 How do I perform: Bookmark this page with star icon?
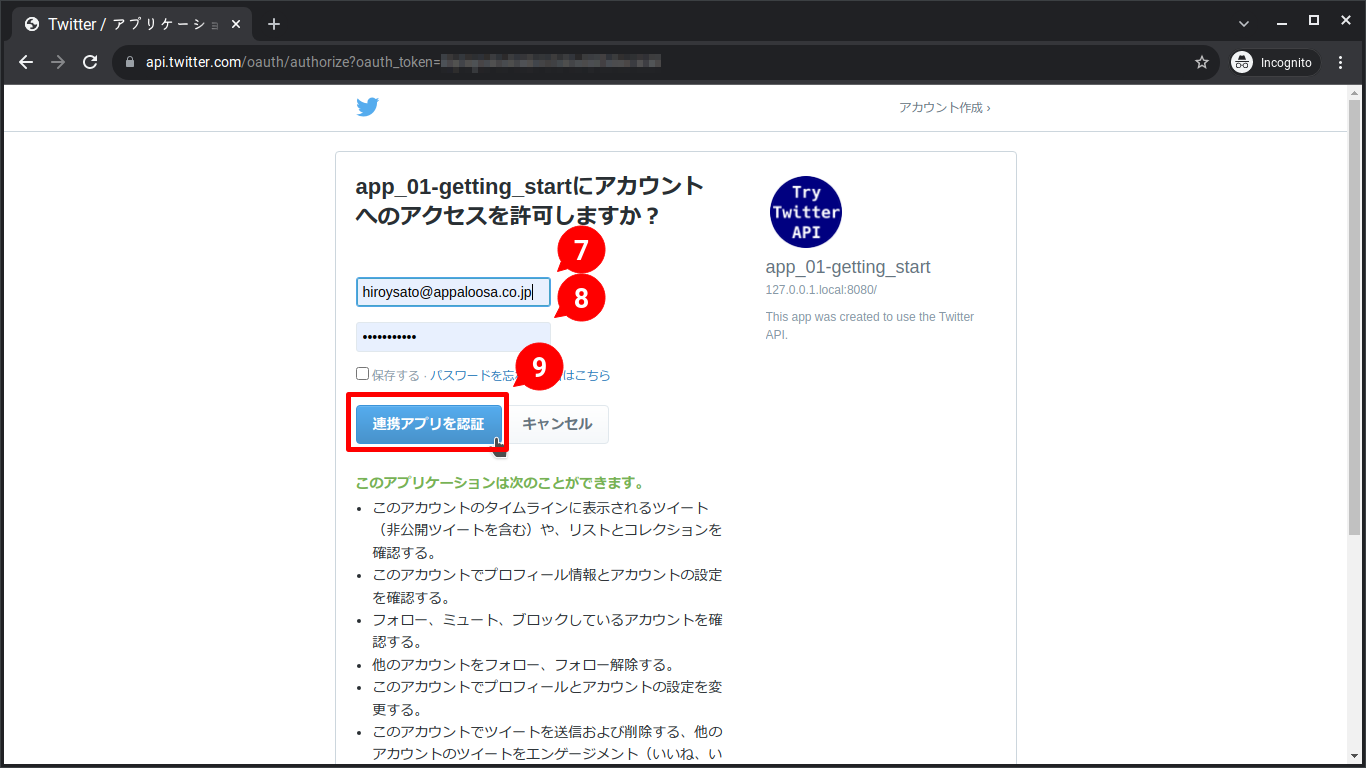click(1201, 62)
